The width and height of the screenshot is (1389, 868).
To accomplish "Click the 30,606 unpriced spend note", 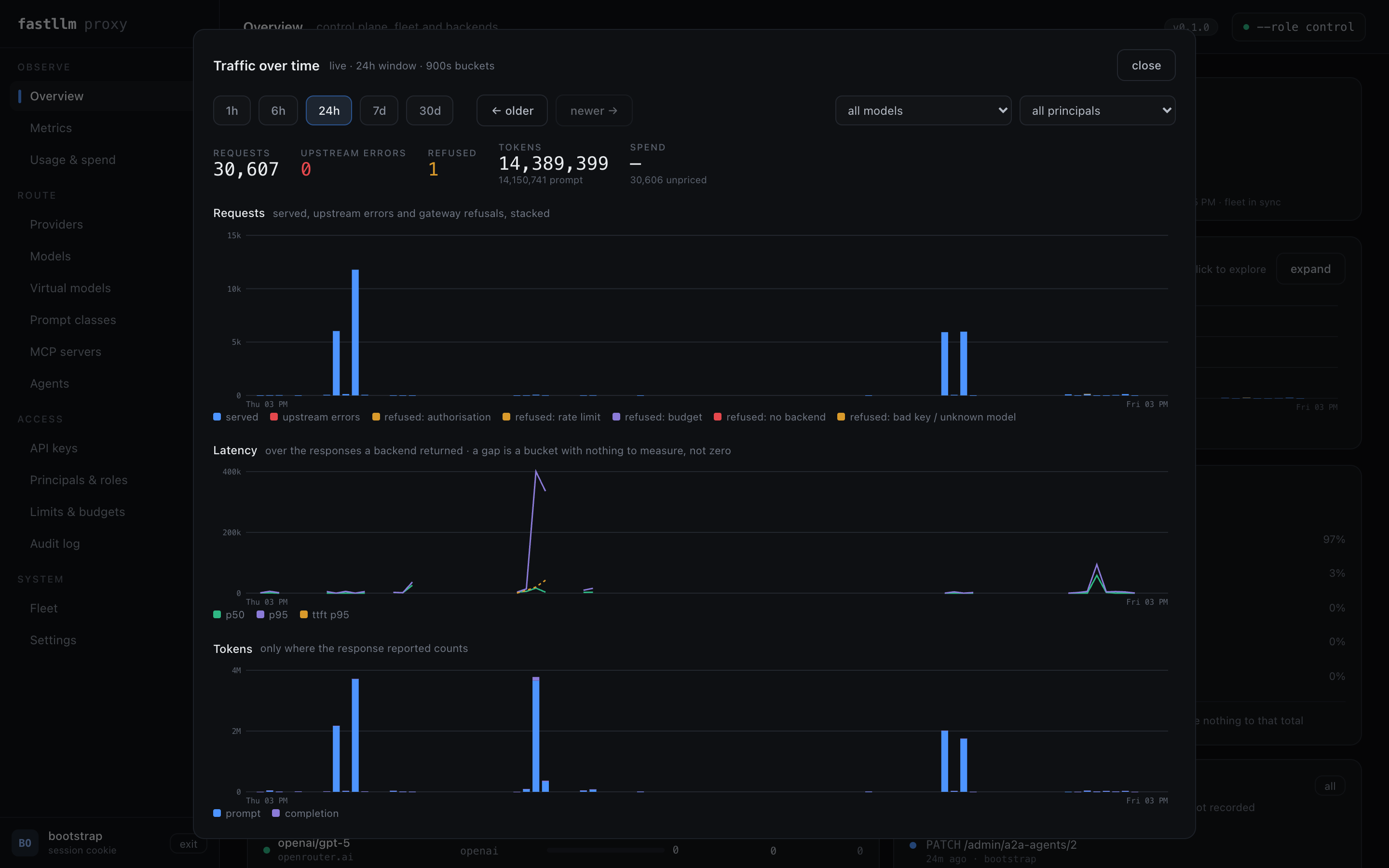I will pos(668,180).
